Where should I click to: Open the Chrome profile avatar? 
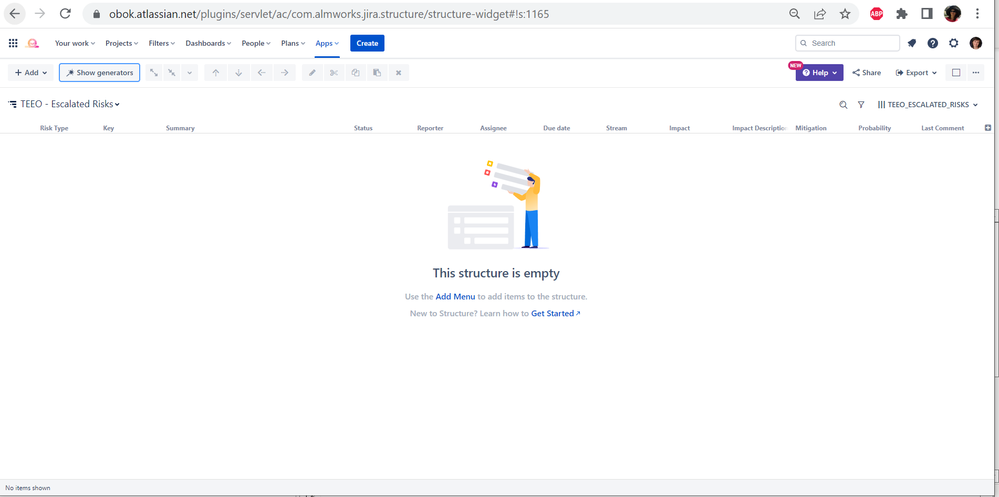tap(952, 13)
